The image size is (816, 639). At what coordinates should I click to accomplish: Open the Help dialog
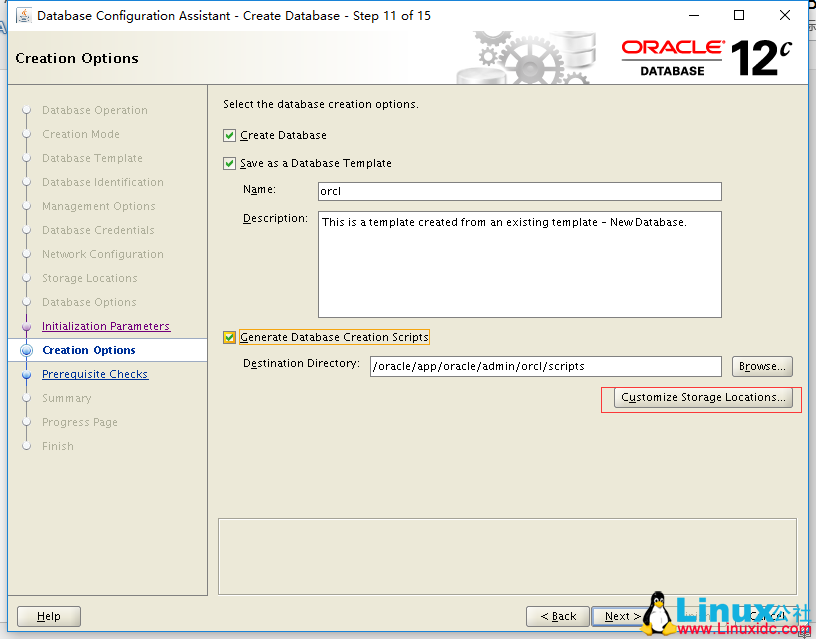(48, 616)
